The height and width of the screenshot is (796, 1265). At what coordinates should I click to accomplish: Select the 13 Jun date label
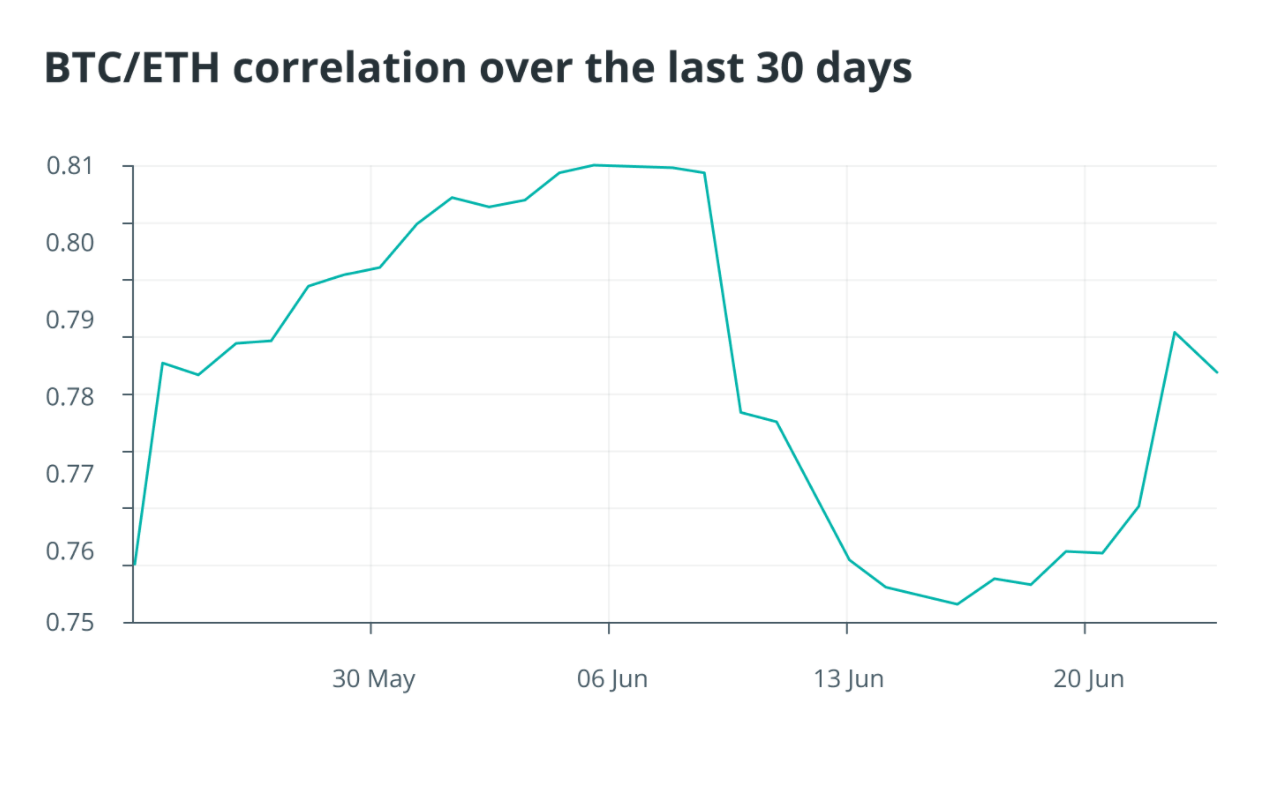(x=849, y=679)
